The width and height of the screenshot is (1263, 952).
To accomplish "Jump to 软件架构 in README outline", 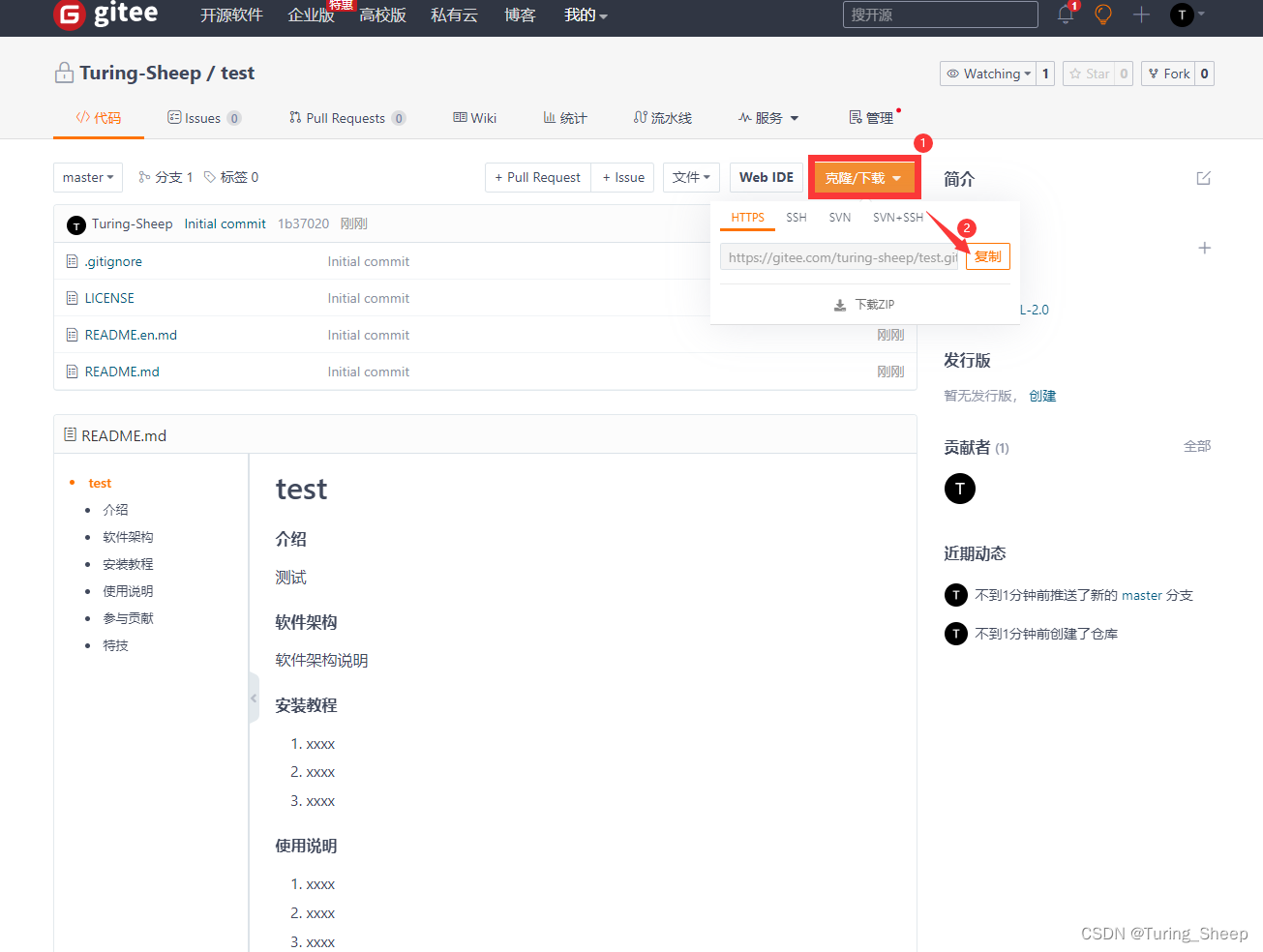I will tap(128, 537).
